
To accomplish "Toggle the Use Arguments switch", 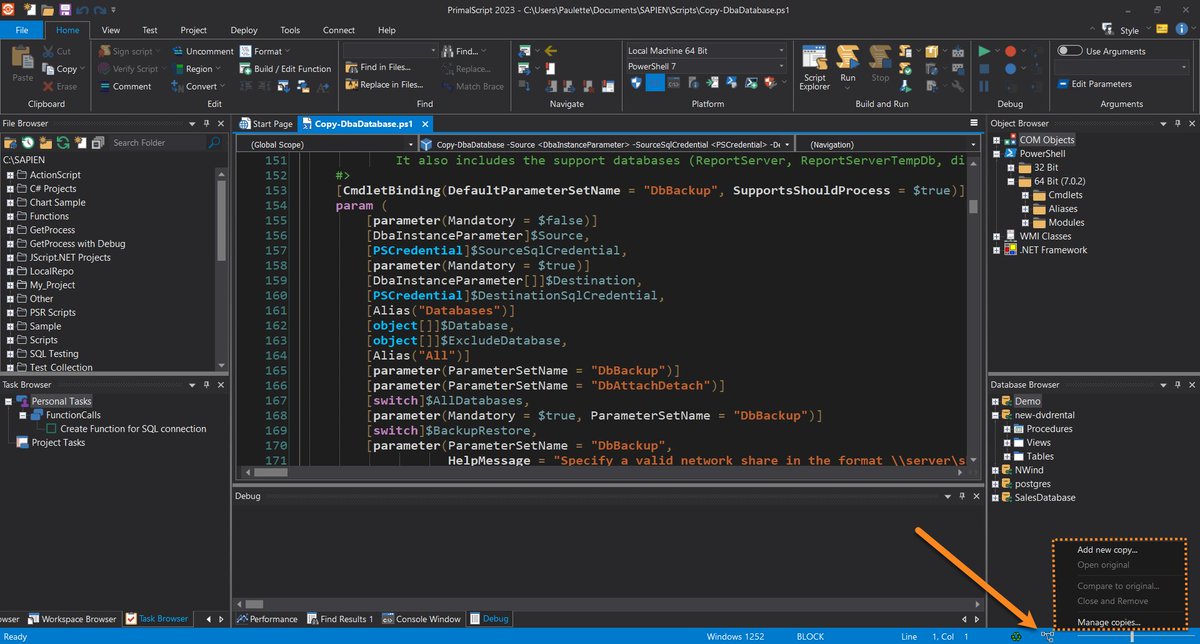I will coord(1069,51).
